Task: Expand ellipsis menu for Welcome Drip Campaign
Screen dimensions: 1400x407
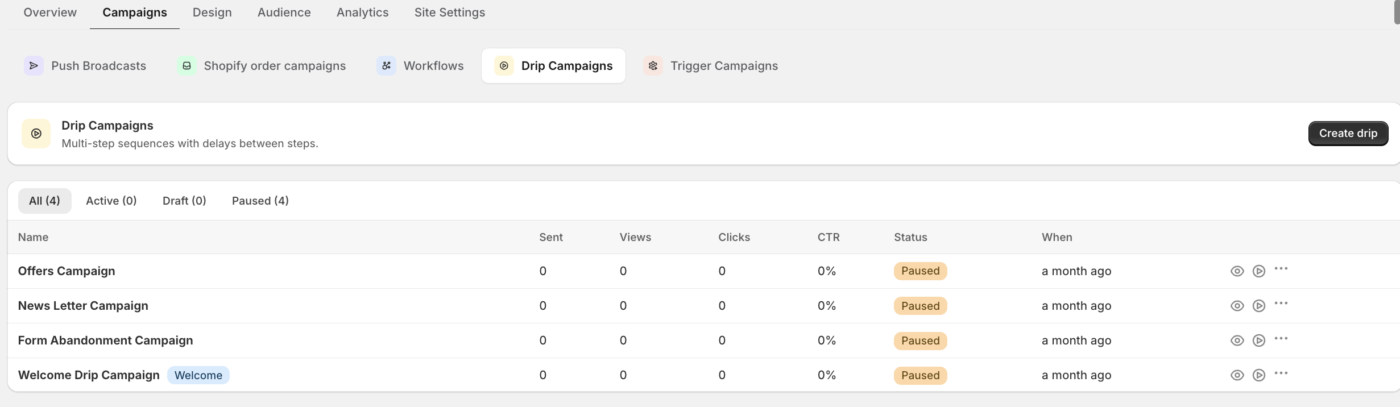Action: [1281, 373]
